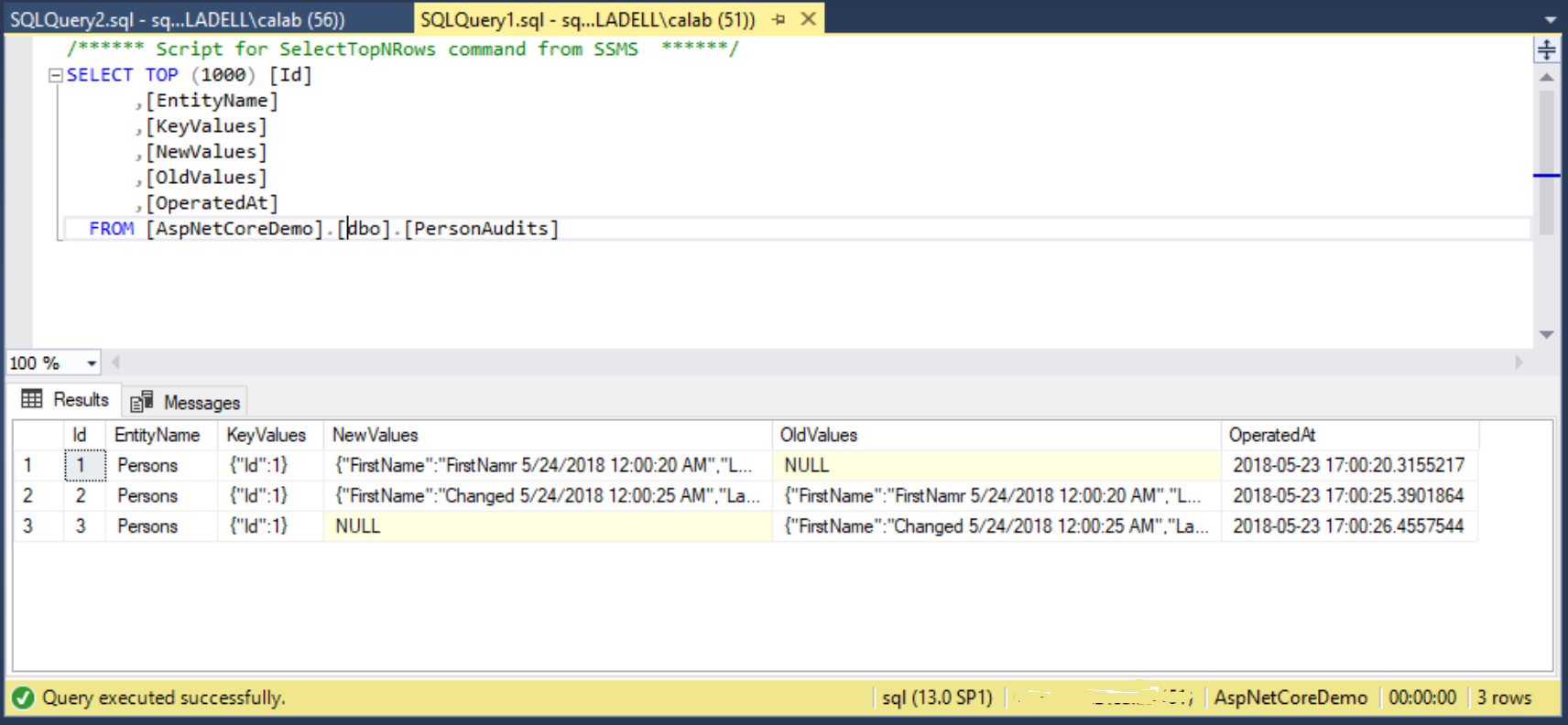
Task: Select row 3 header in results grid
Action: (x=38, y=526)
